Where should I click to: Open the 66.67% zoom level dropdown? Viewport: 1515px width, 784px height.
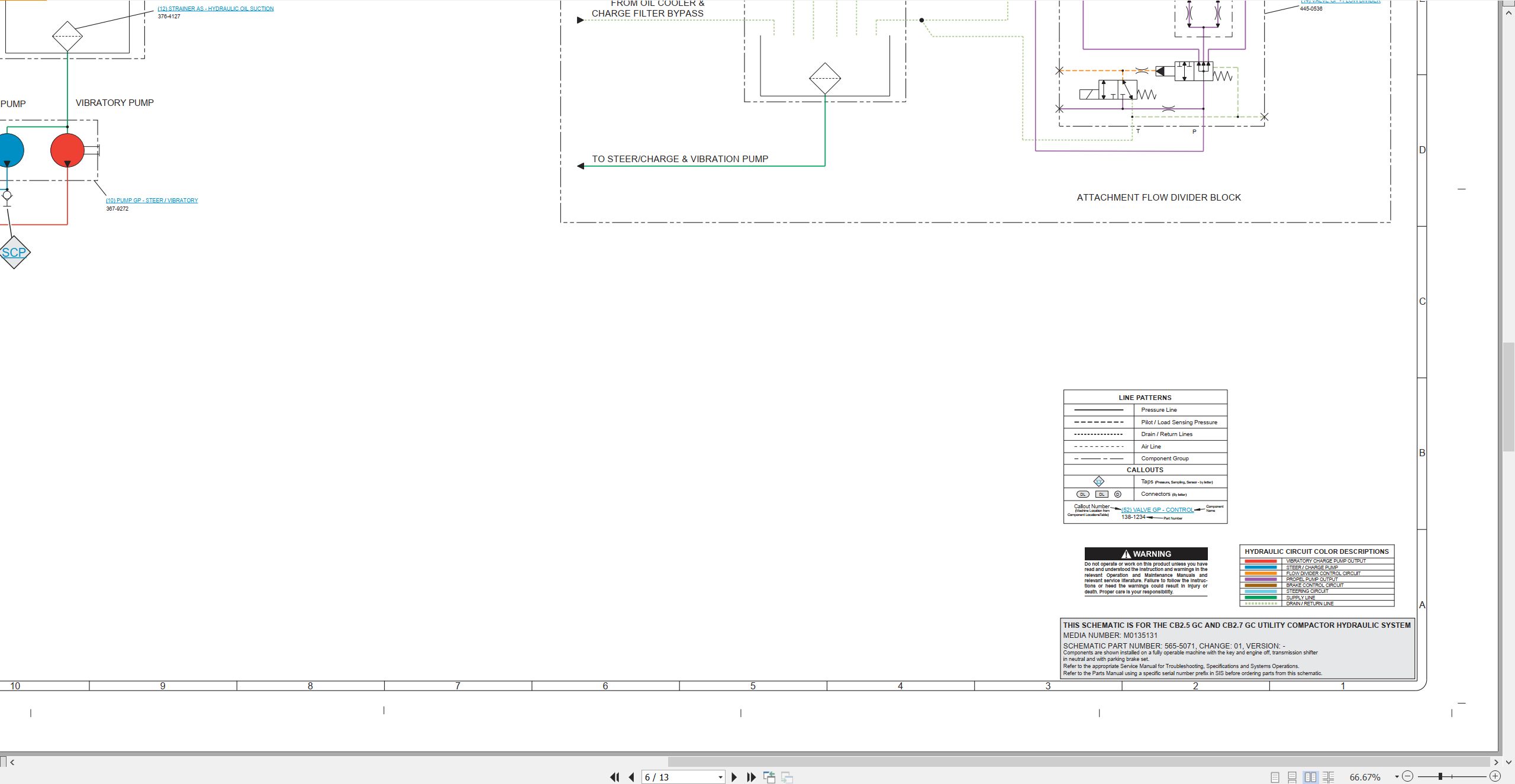point(1397,776)
